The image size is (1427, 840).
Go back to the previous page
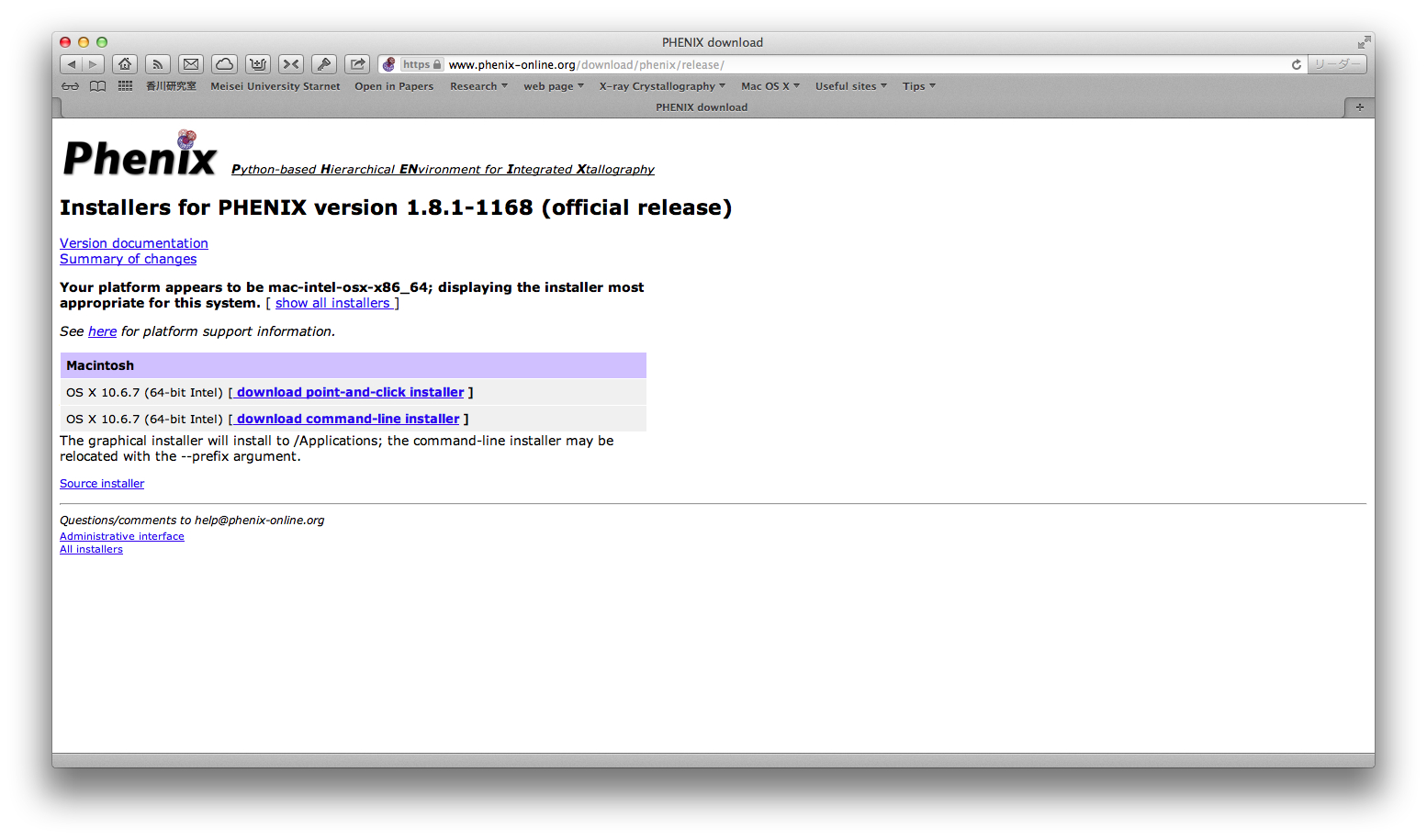[x=71, y=64]
